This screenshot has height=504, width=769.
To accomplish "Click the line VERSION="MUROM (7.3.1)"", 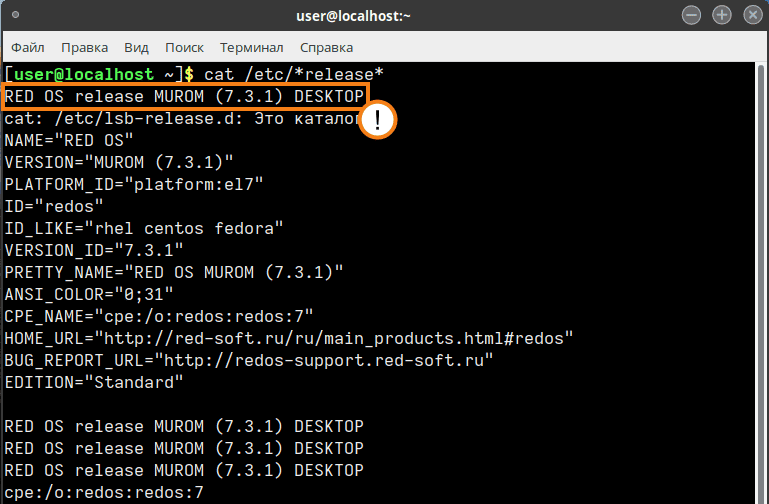I will (119, 163).
